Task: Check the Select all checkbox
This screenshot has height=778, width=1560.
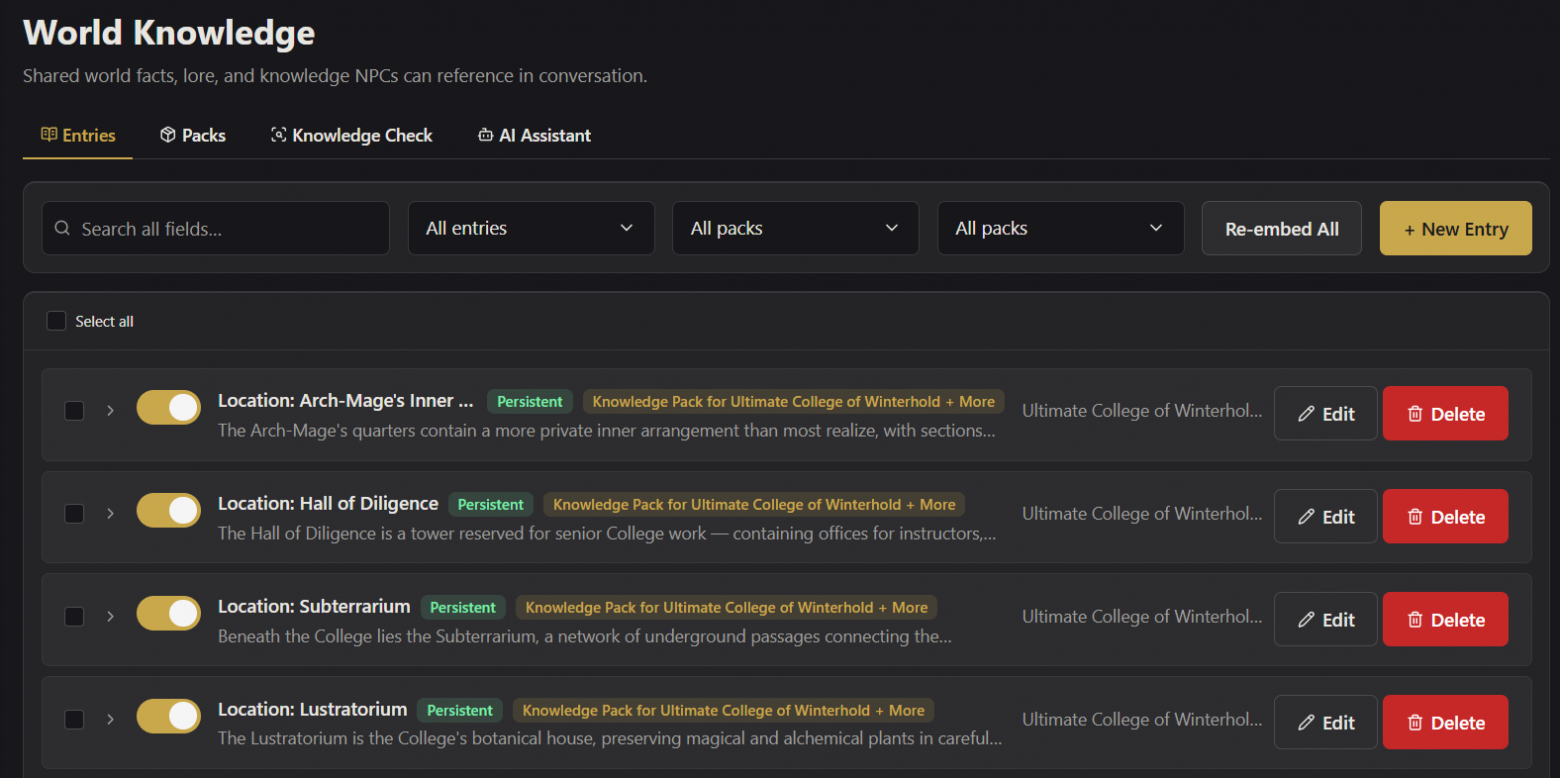Action: pos(56,321)
